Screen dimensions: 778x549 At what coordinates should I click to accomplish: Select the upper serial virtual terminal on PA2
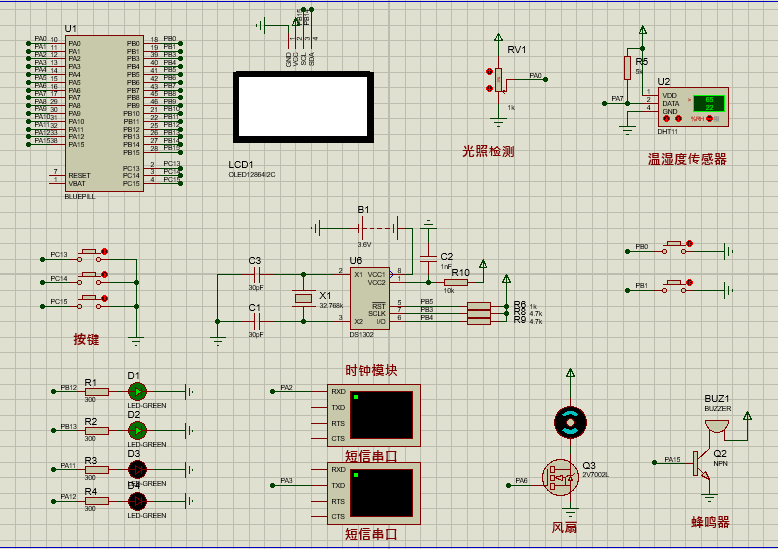point(374,415)
